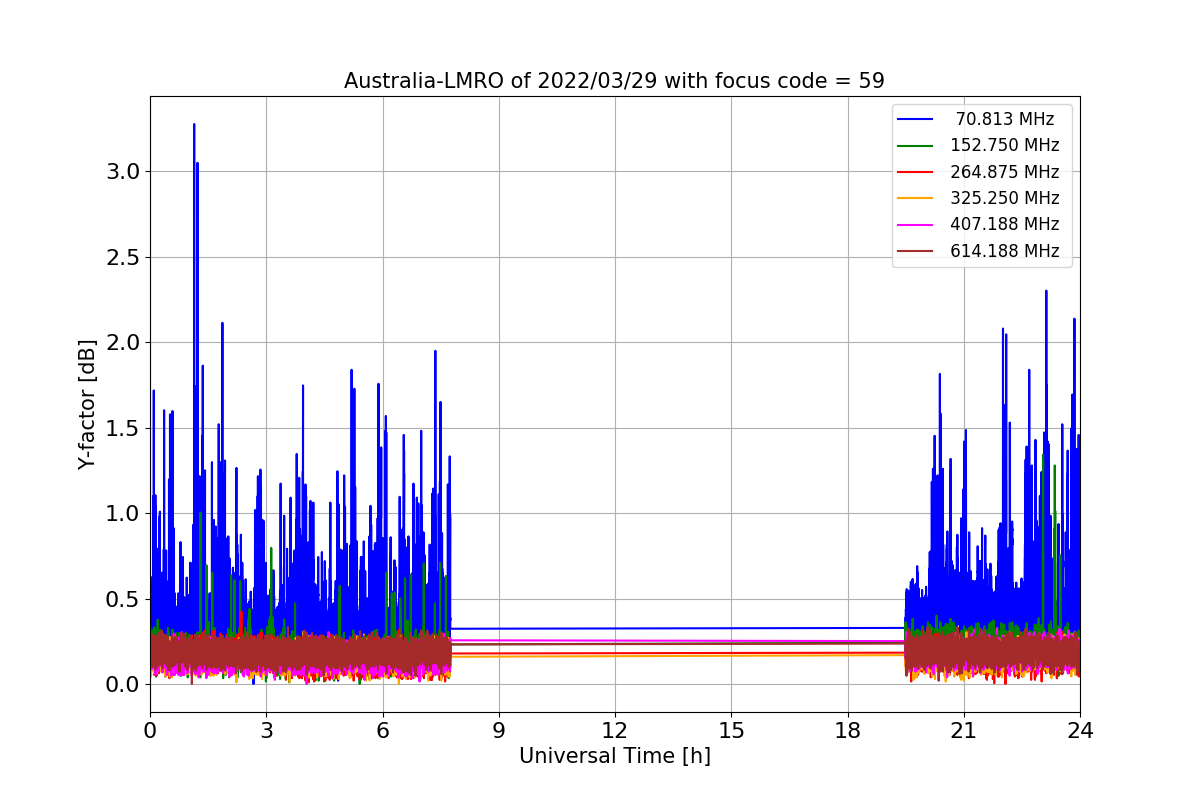Click the 12 tick label on the time axis

(x=615, y=730)
